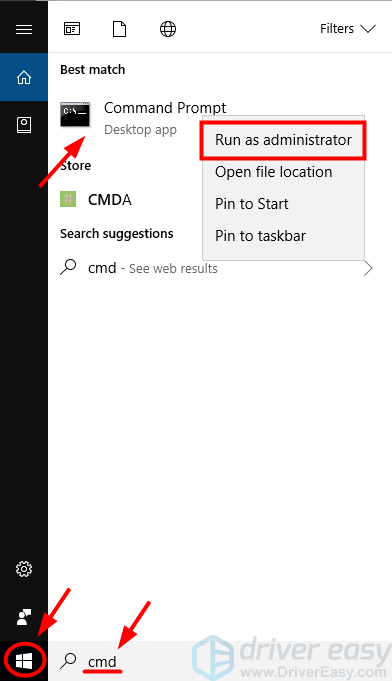Expand the Filters dropdown
This screenshot has height=681, width=392.
[x=347, y=29]
